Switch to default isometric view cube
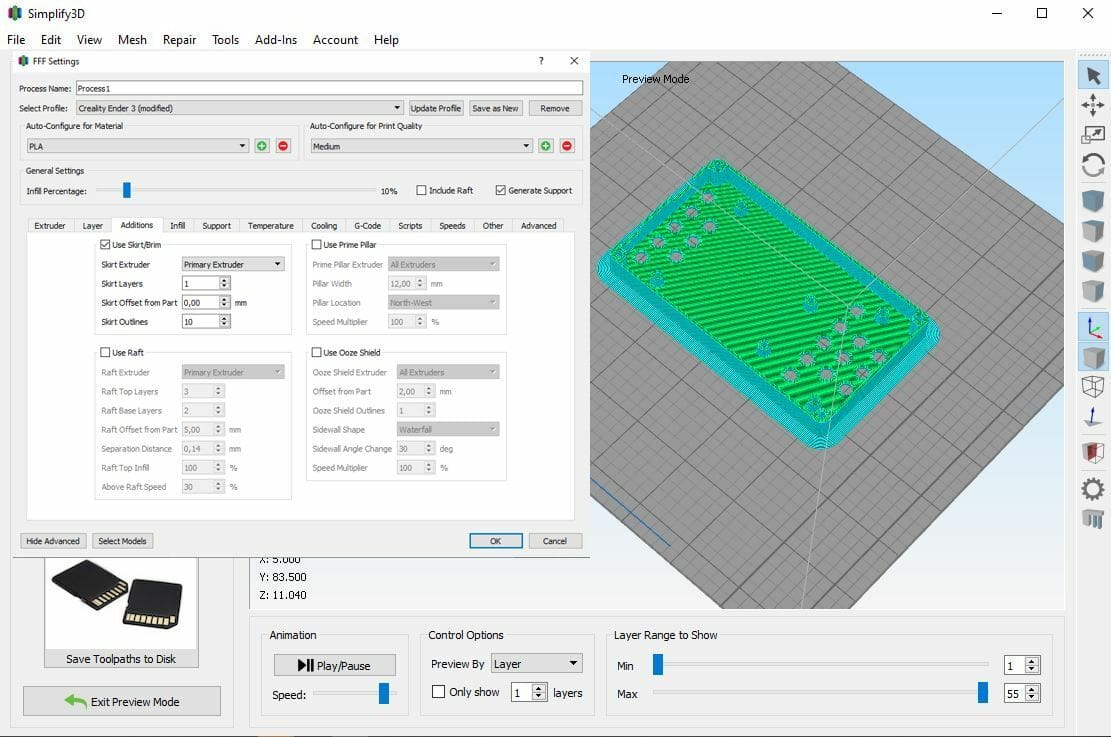This screenshot has width=1111, height=737. (x=1093, y=200)
